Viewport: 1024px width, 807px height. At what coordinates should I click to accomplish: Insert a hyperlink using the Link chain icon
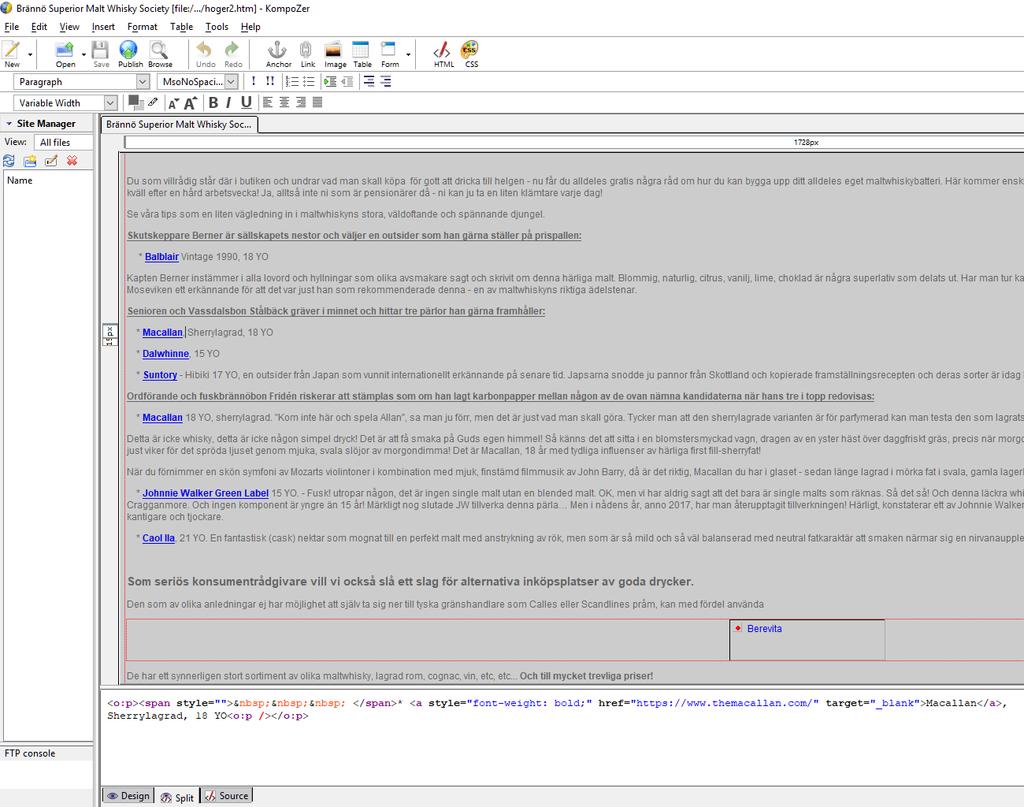[308, 54]
